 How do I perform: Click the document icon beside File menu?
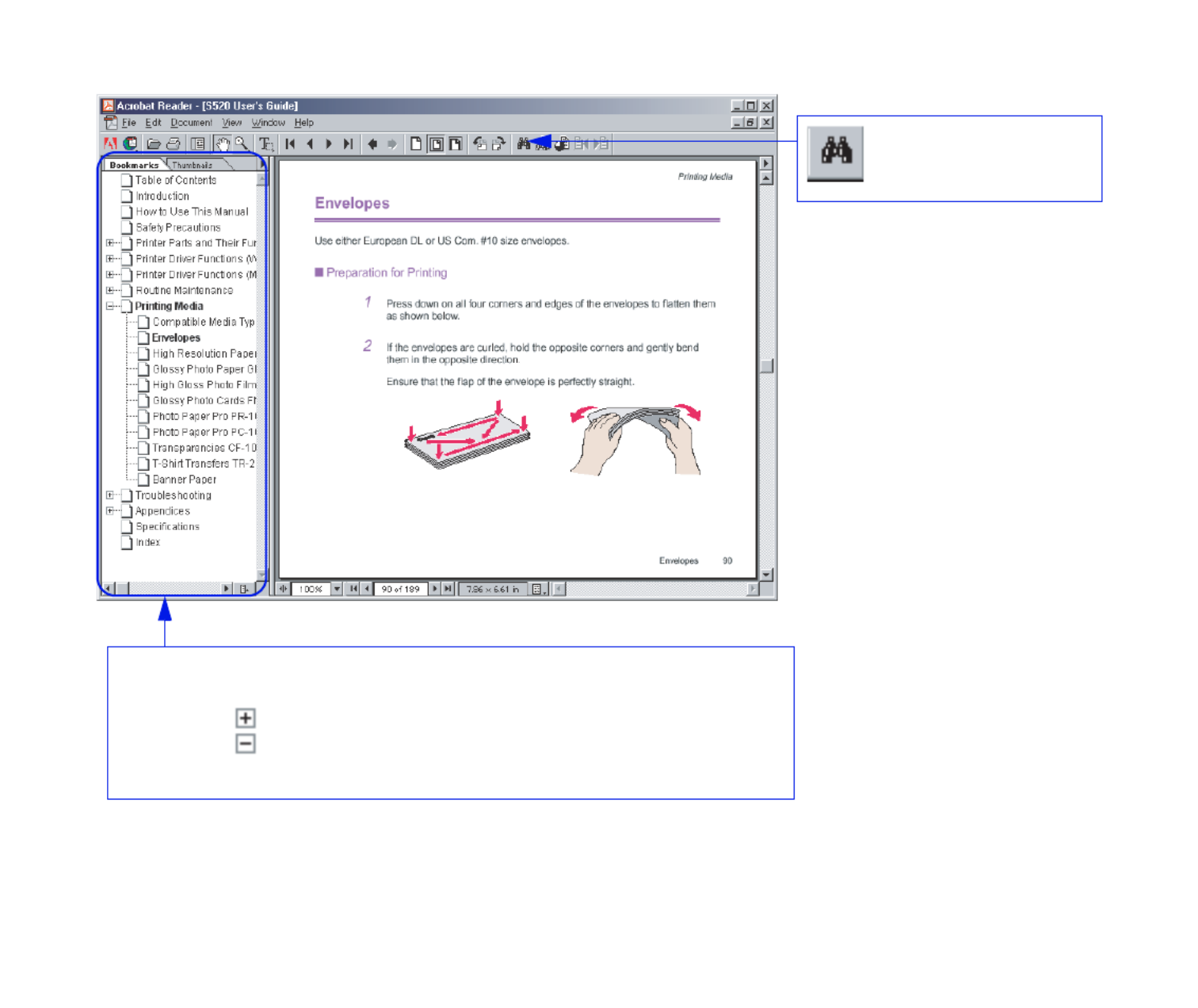(111, 123)
